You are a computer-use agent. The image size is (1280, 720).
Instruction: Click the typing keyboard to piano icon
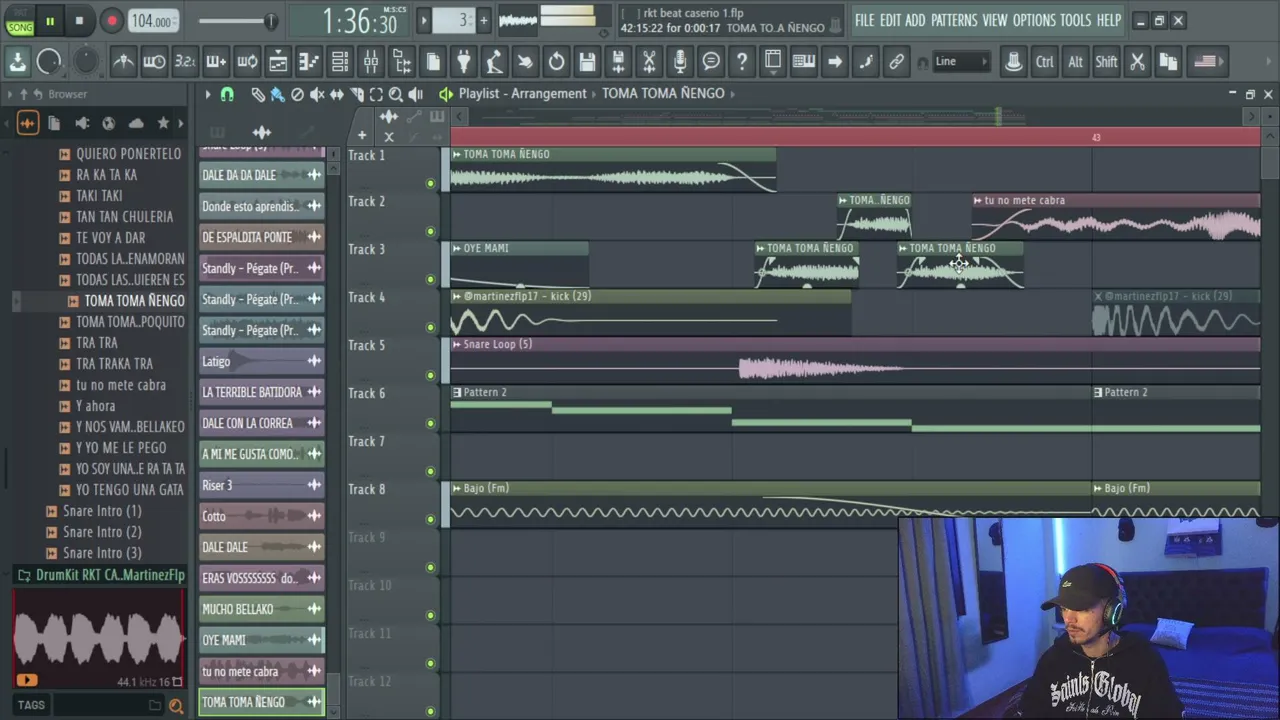(804, 62)
